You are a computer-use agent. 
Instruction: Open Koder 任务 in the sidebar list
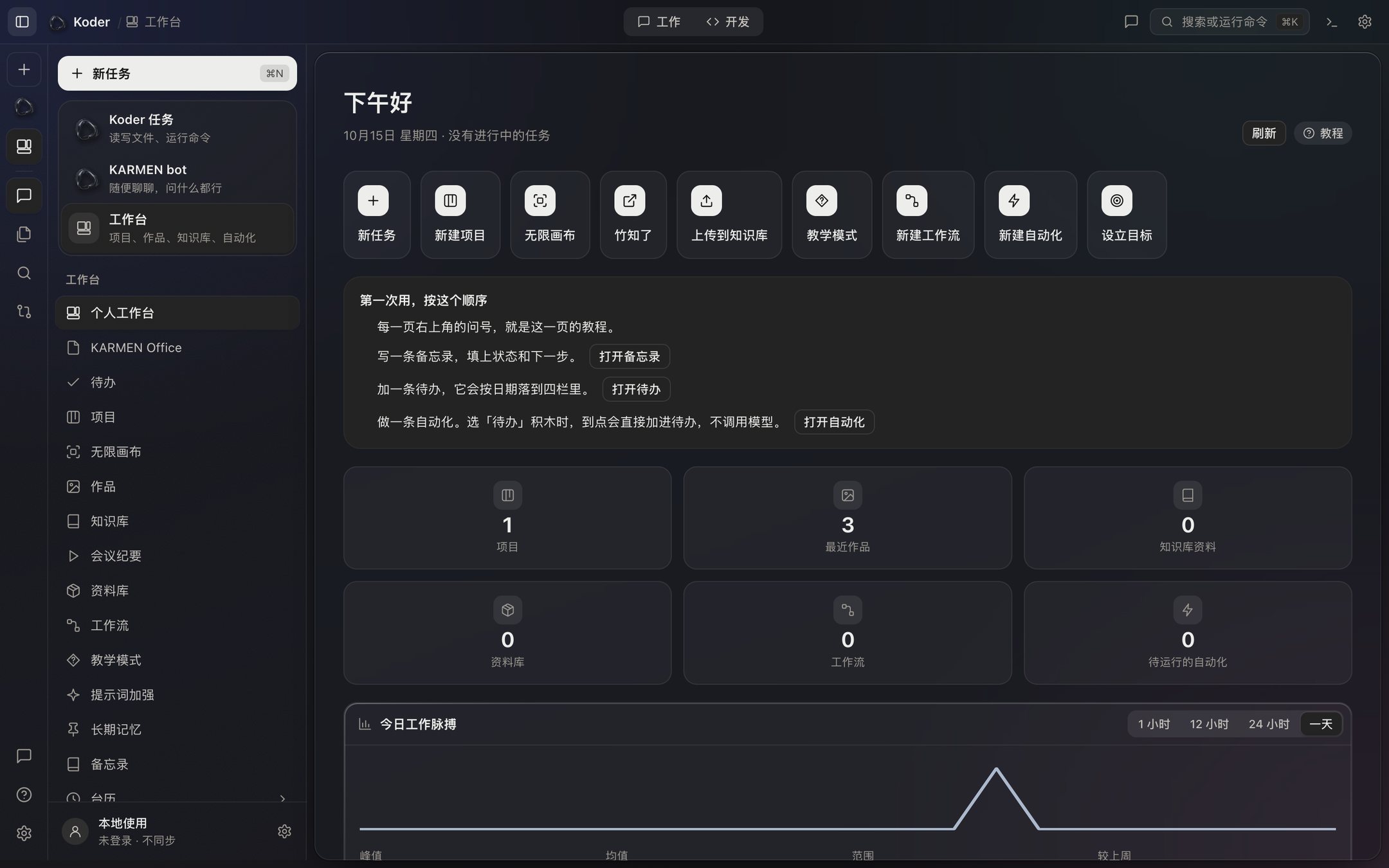coord(177,128)
